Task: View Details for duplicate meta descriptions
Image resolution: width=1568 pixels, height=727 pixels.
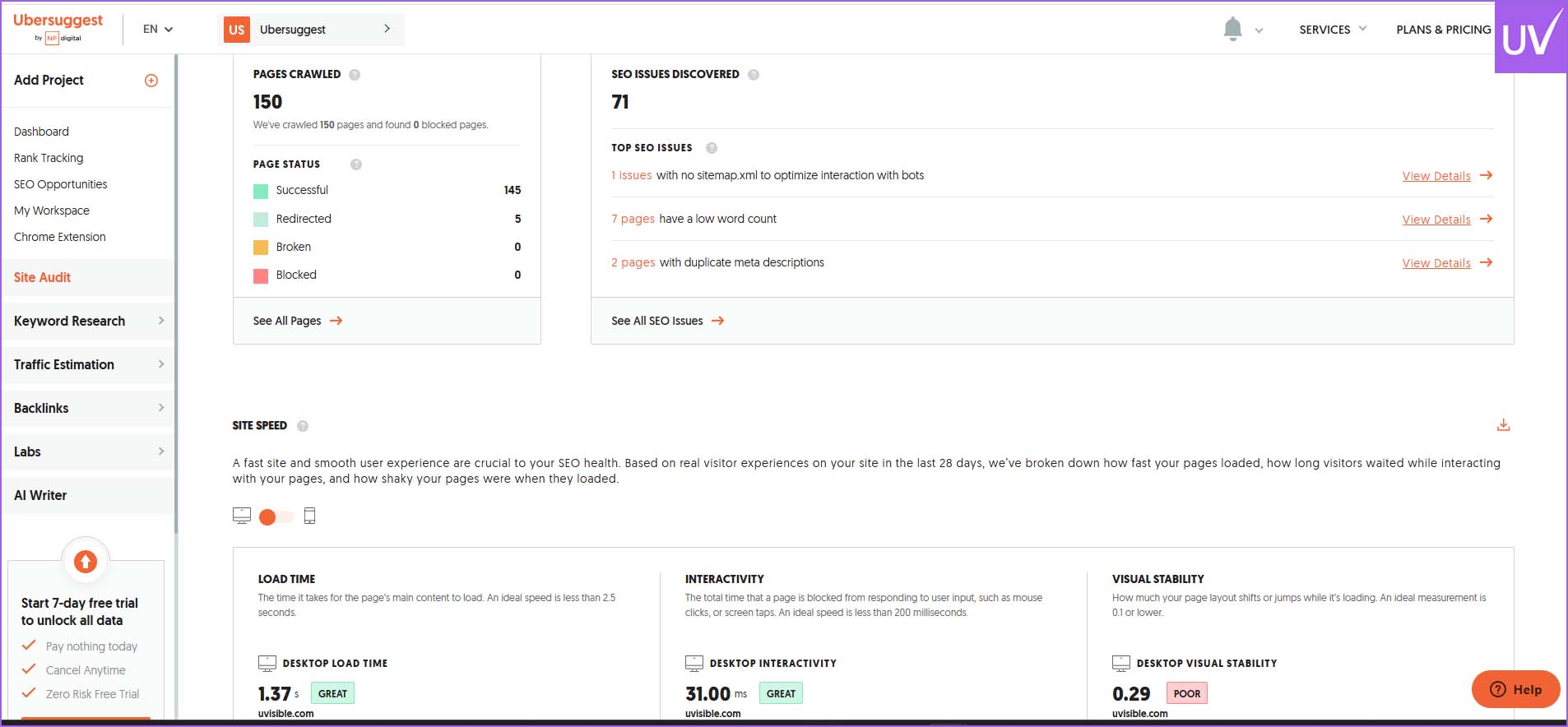Action: point(1436,263)
